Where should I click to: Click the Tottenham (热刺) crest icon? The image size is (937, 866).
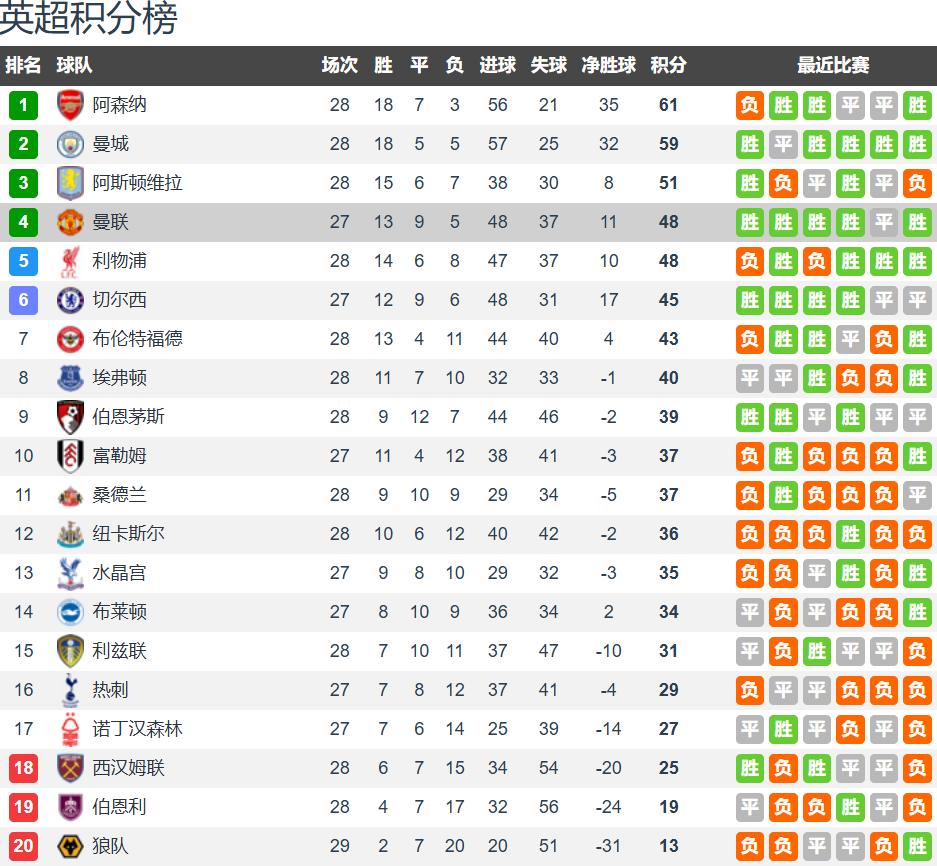coord(70,690)
